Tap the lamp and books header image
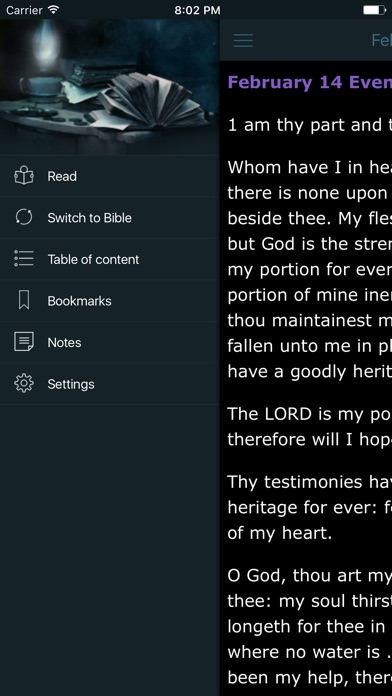392x696 pixels. (x=110, y=87)
